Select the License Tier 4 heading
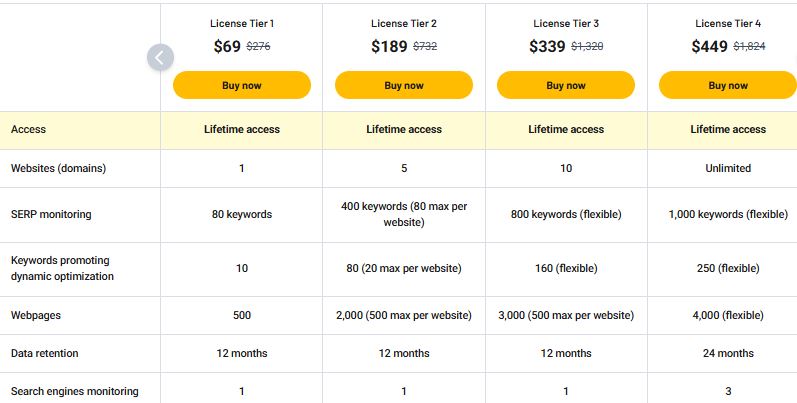This screenshot has width=797, height=403. click(728, 23)
